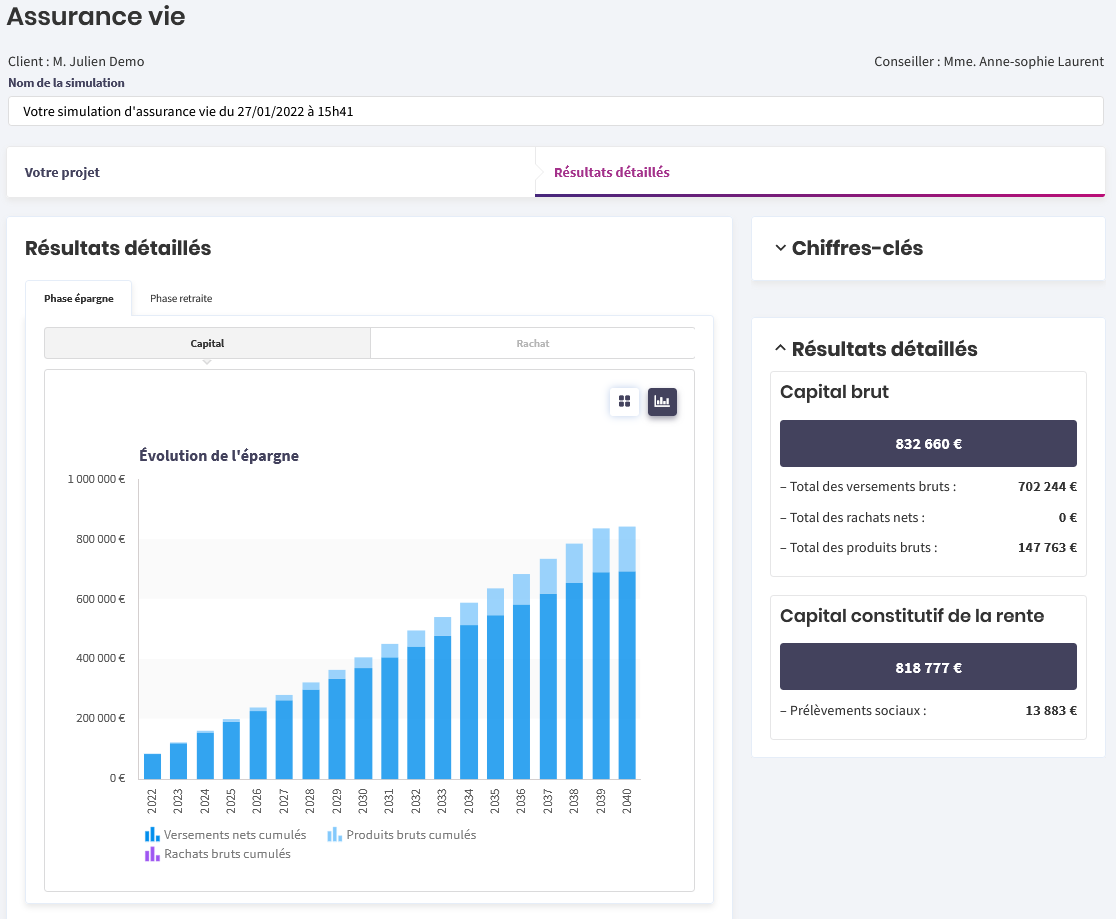Select the Rachat toggle button
Image resolution: width=1116 pixels, height=919 pixels.
click(532, 343)
